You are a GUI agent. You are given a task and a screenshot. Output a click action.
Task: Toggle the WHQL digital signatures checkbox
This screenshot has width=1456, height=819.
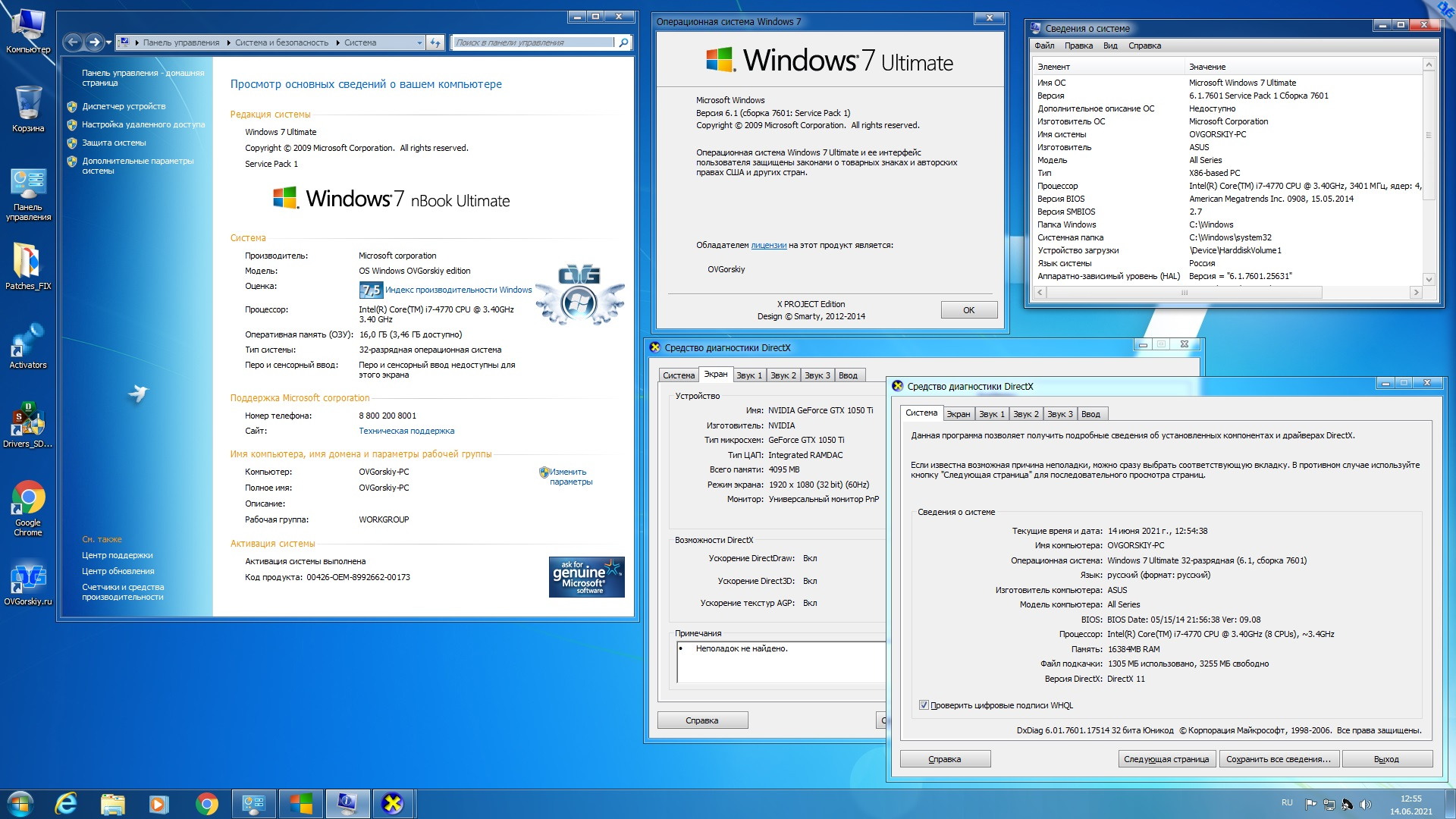click(924, 705)
